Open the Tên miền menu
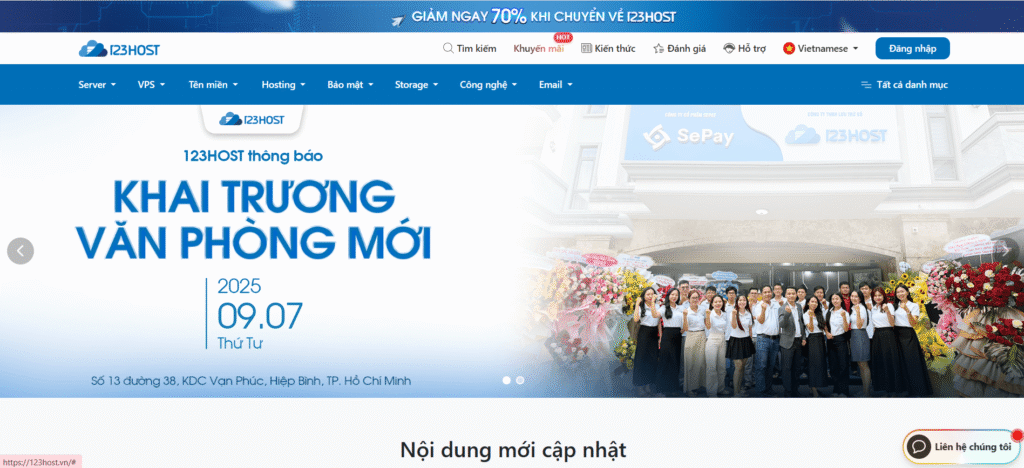This screenshot has height=468, width=1024. tap(213, 85)
